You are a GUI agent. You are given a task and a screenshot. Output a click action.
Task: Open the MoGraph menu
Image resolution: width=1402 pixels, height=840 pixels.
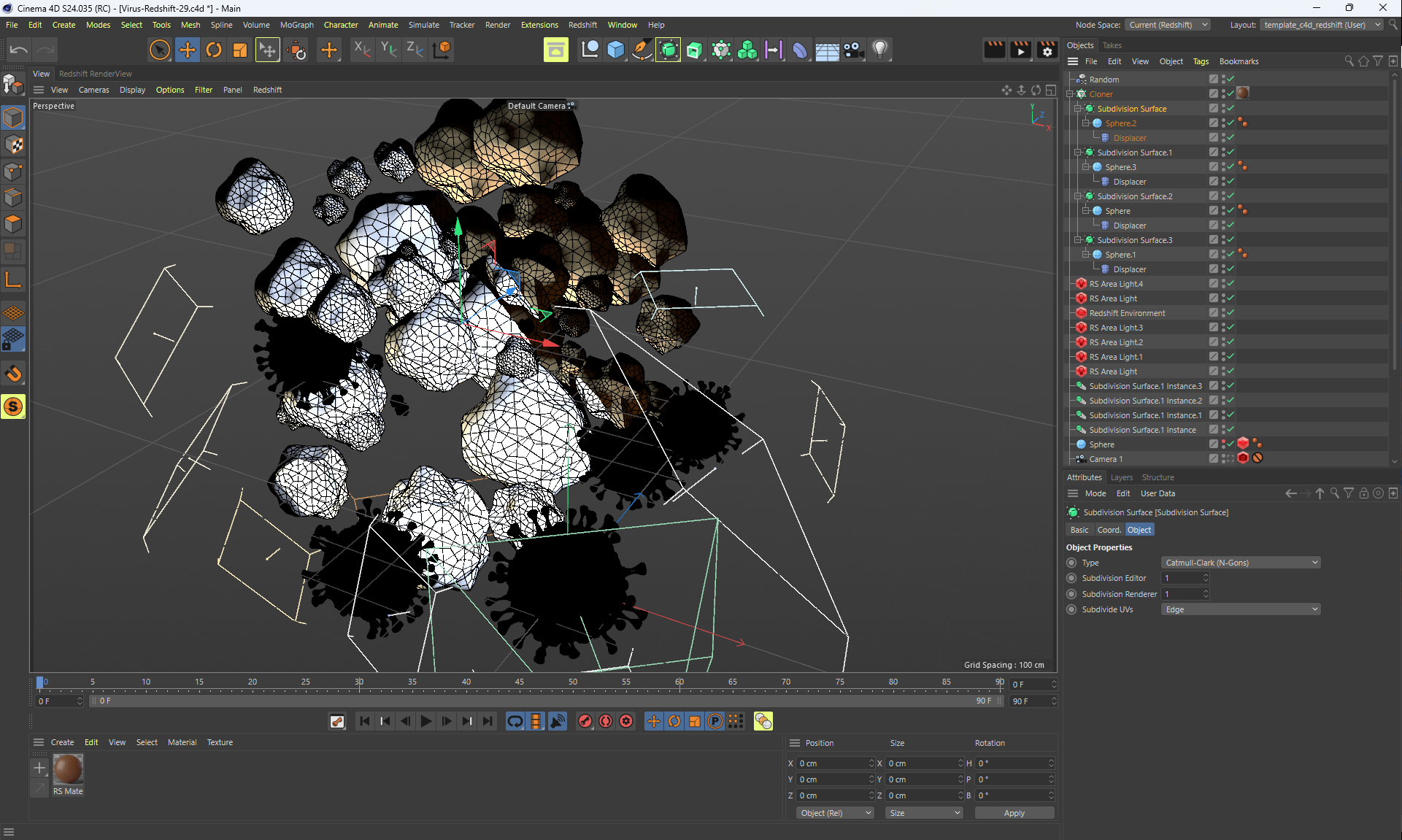pyautogui.click(x=296, y=25)
